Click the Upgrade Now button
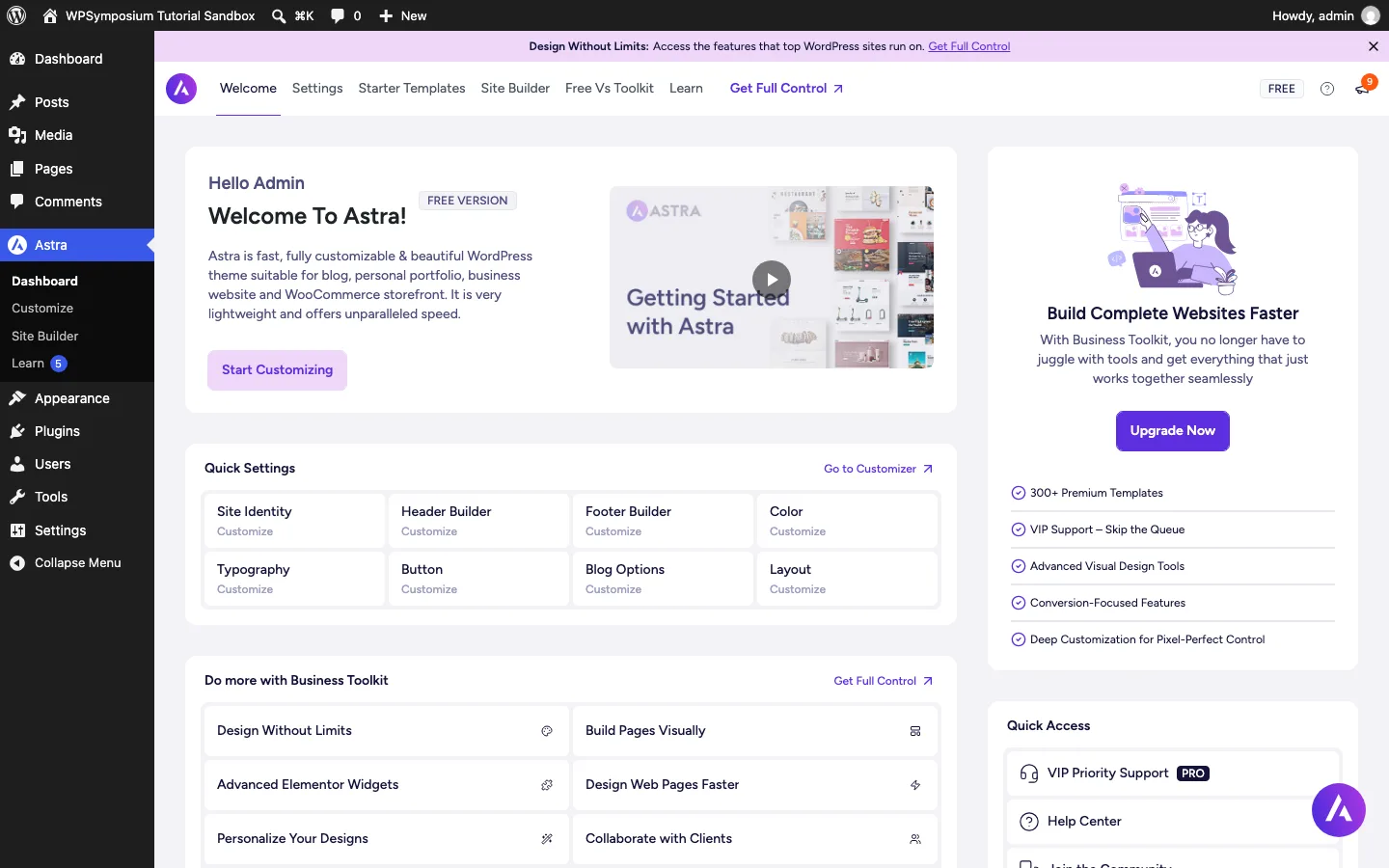Image resolution: width=1389 pixels, height=868 pixels. click(1173, 431)
